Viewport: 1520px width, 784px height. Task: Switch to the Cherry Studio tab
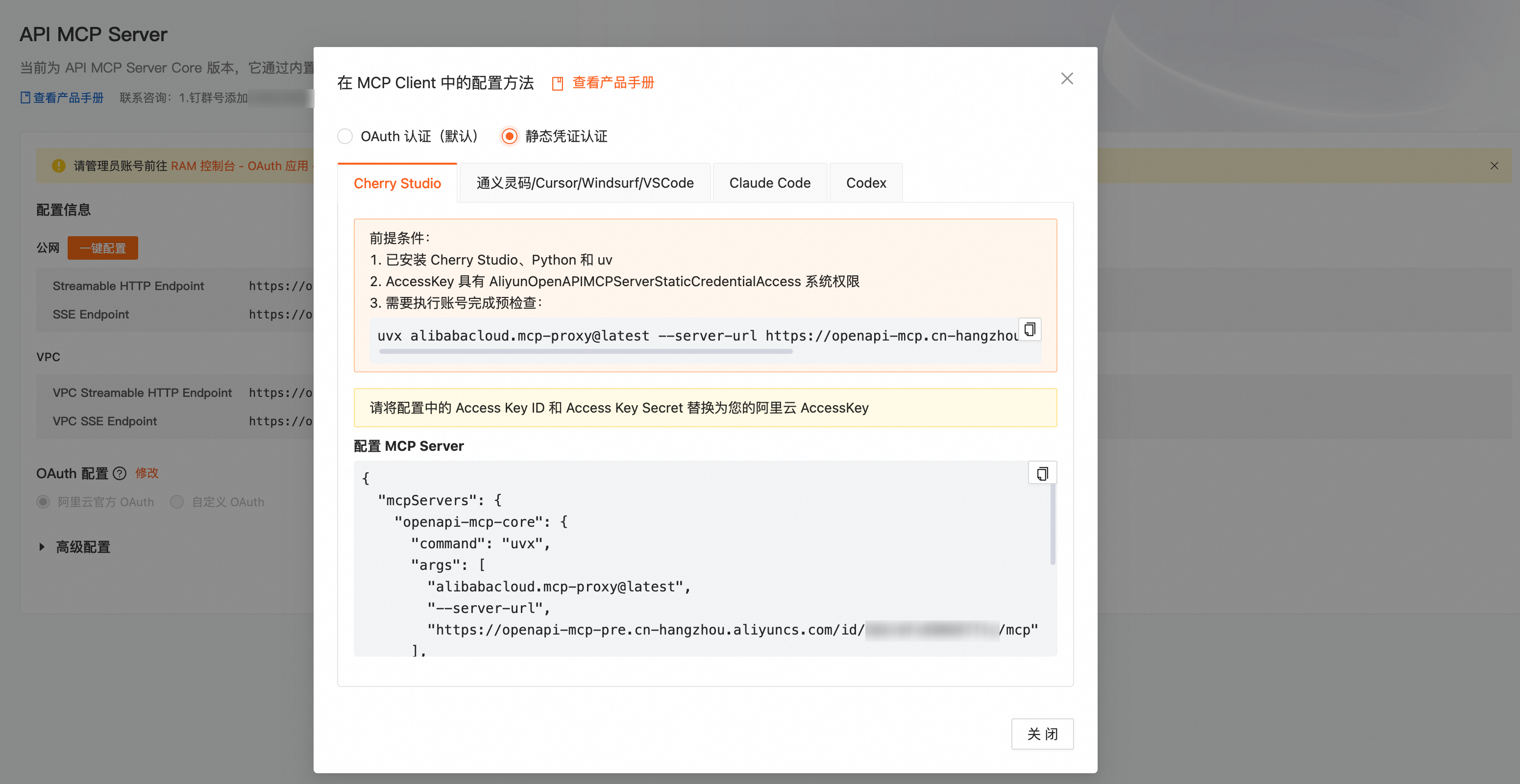coord(397,183)
